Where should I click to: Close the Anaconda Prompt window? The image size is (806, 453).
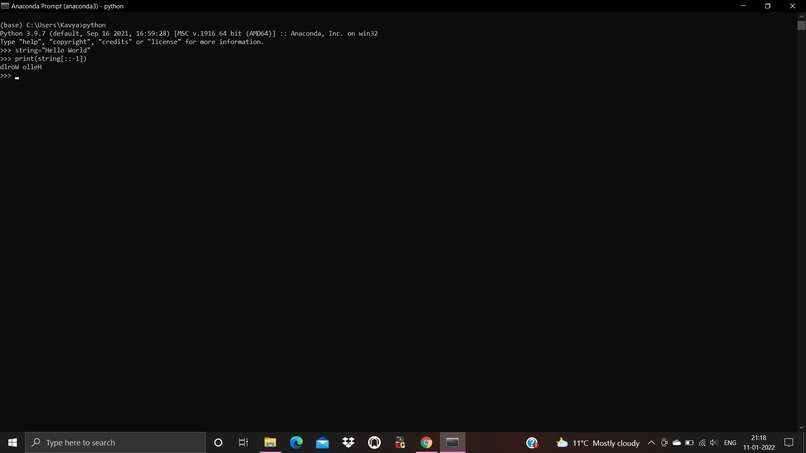click(792, 6)
